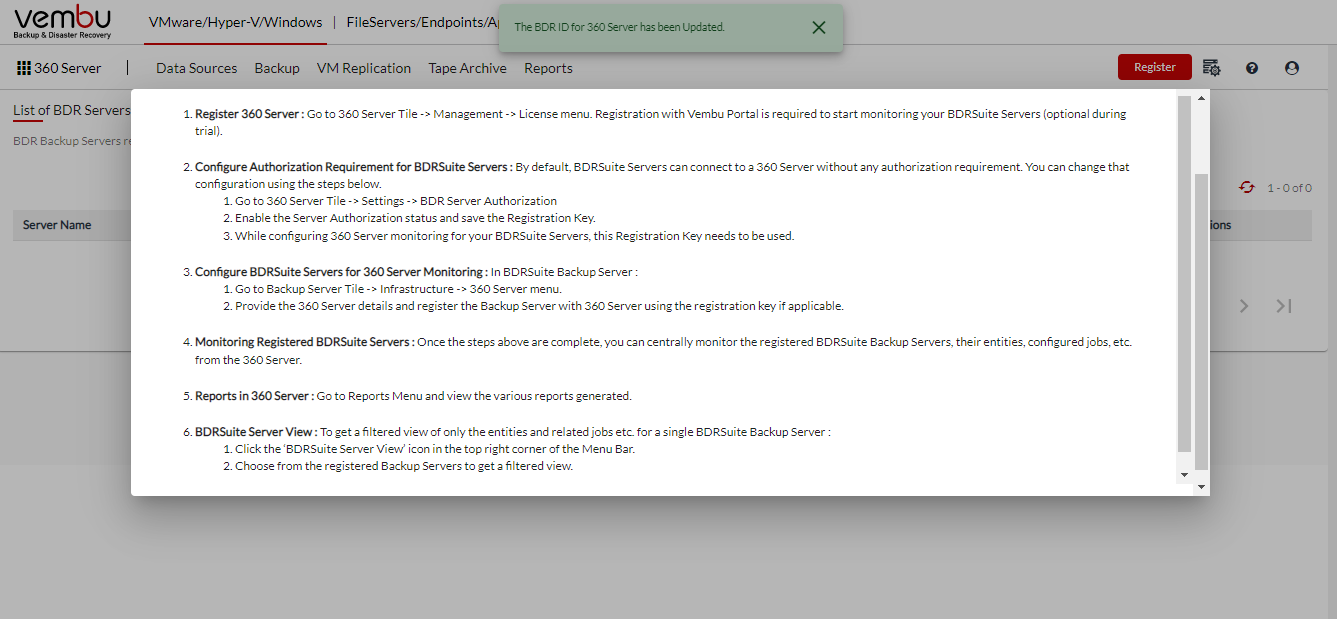Jump to the last page of servers
1337x619 pixels.
pyautogui.click(x=1284, y=306)
